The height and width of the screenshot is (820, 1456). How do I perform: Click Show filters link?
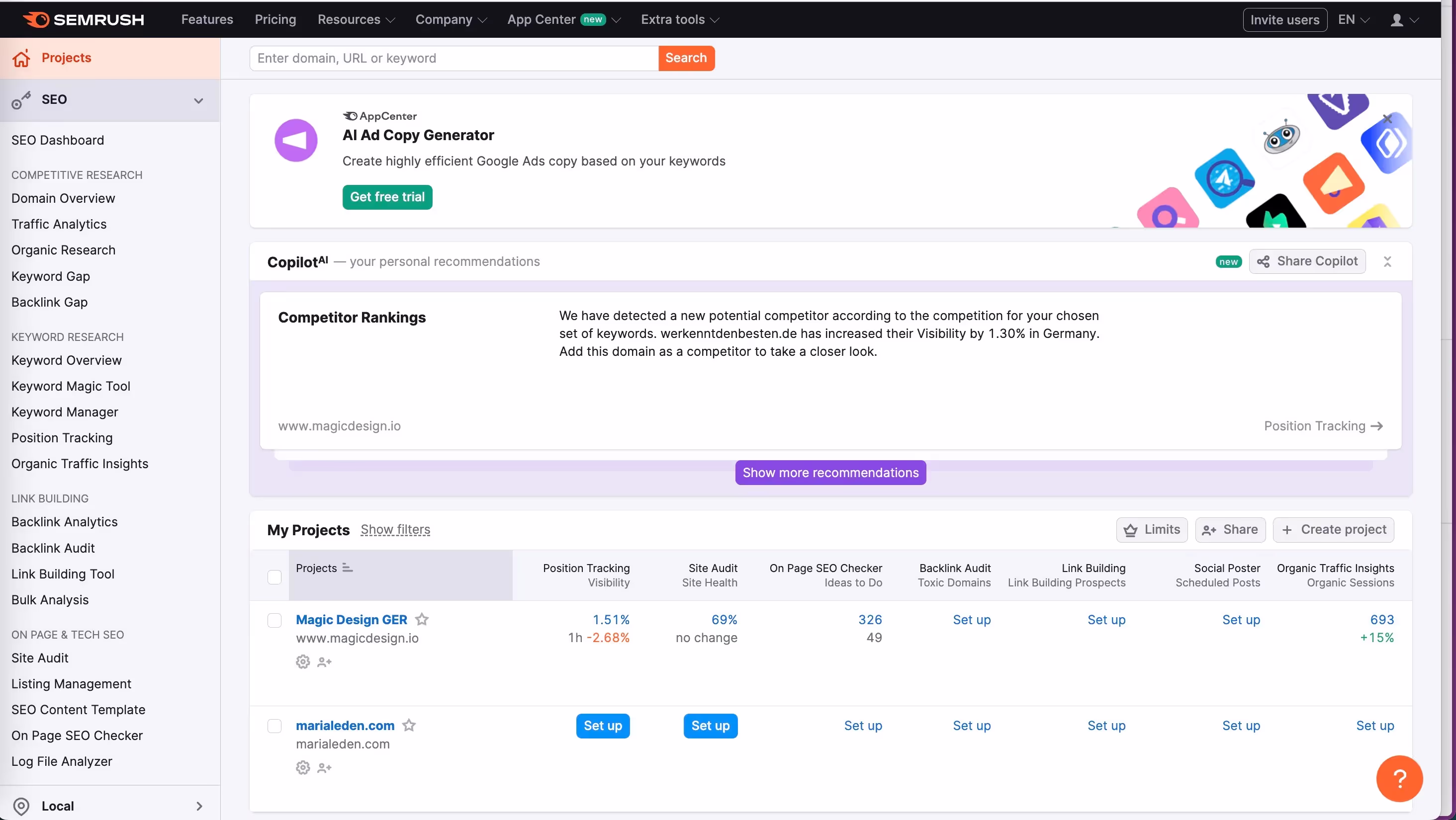tap(395, 530)
